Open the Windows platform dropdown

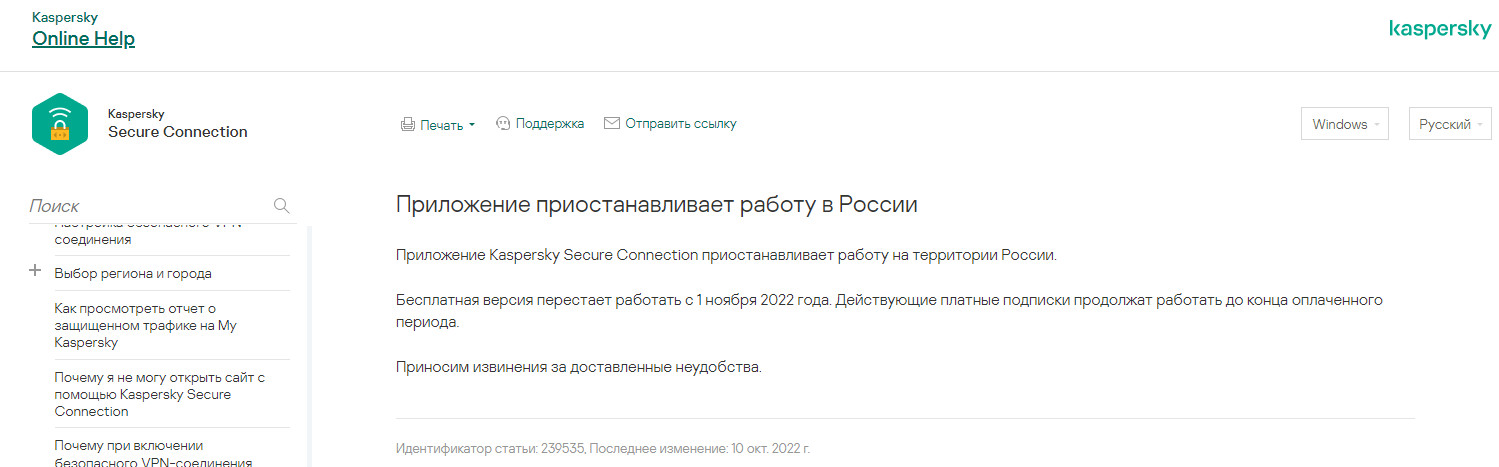click(x=1344, y=124)
